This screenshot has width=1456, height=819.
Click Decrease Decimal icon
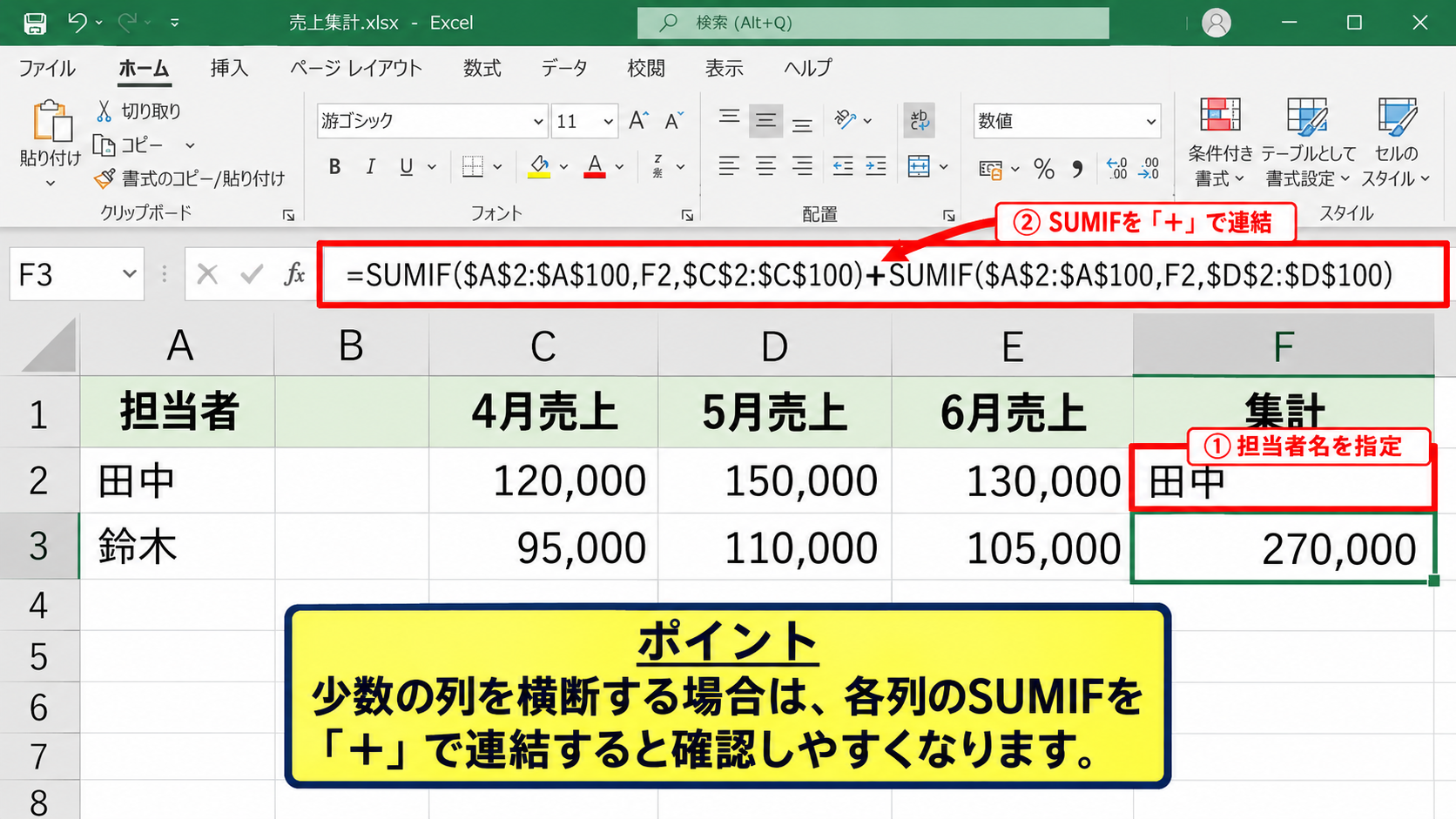point(1149,169)
